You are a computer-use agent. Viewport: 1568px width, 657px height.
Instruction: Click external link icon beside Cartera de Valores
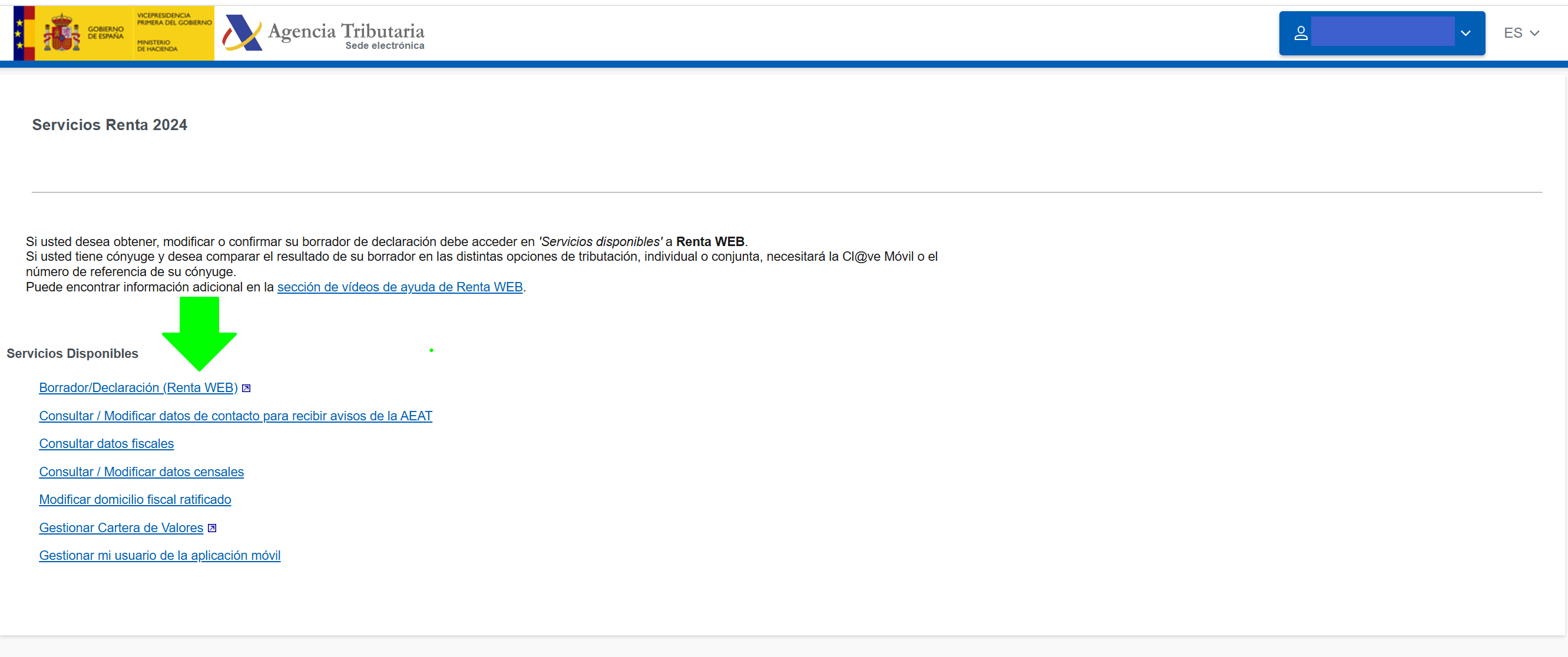pos(212,528)
